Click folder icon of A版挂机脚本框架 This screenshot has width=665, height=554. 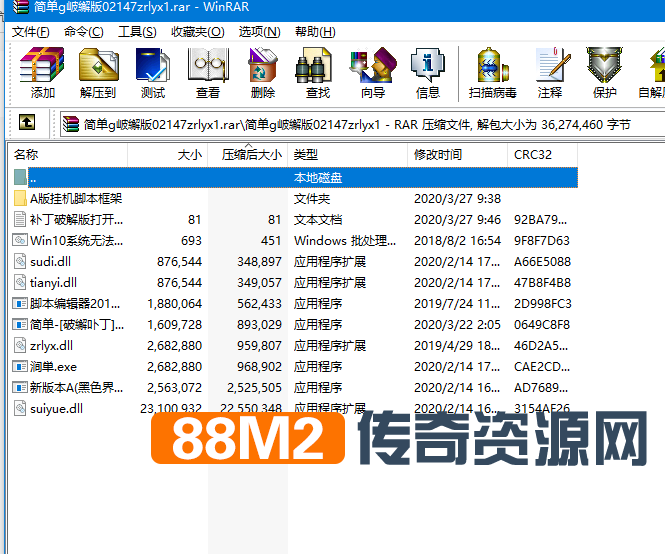(x=20, y=198)
